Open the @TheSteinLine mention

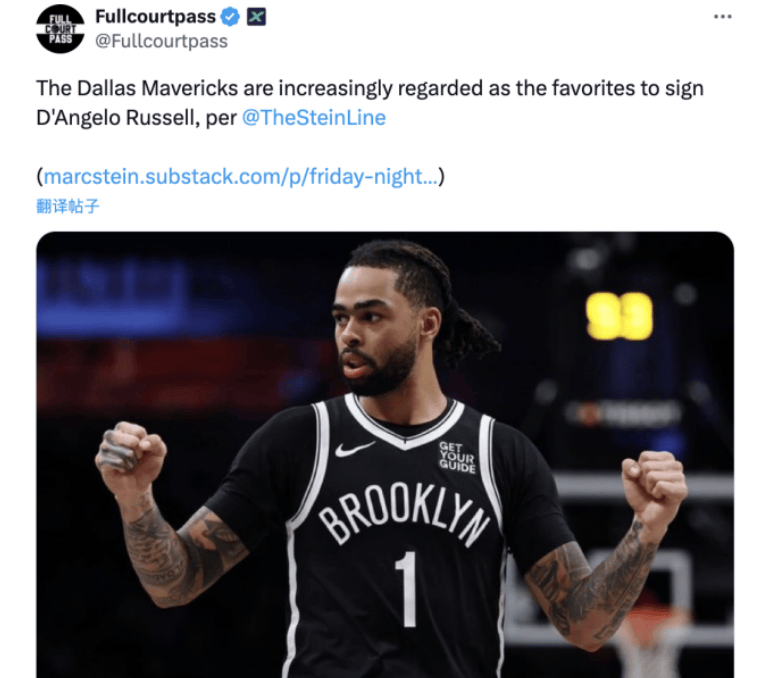(314, 118)
